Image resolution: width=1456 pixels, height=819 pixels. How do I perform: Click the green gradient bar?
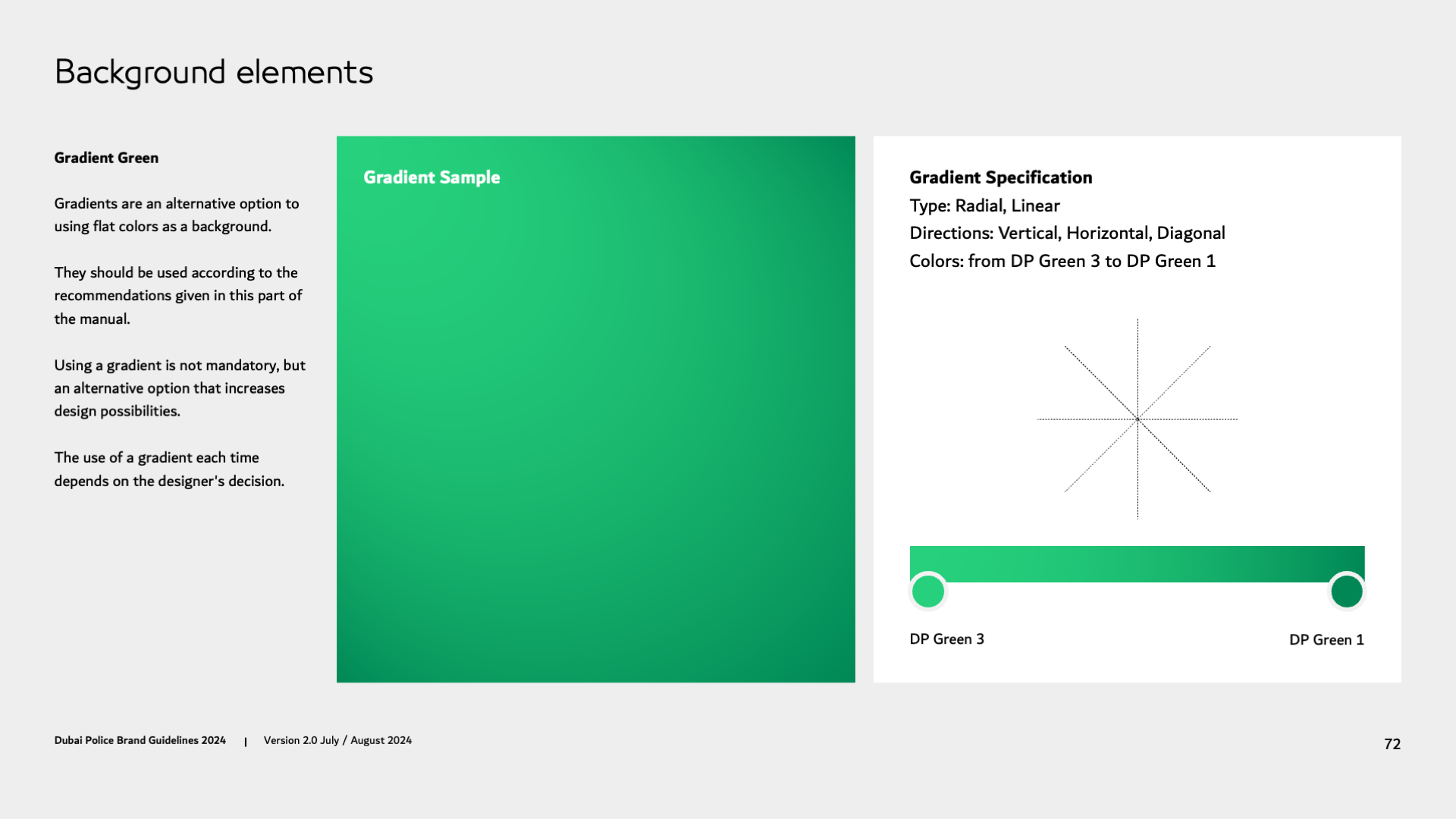click(x=1137, y=563)
